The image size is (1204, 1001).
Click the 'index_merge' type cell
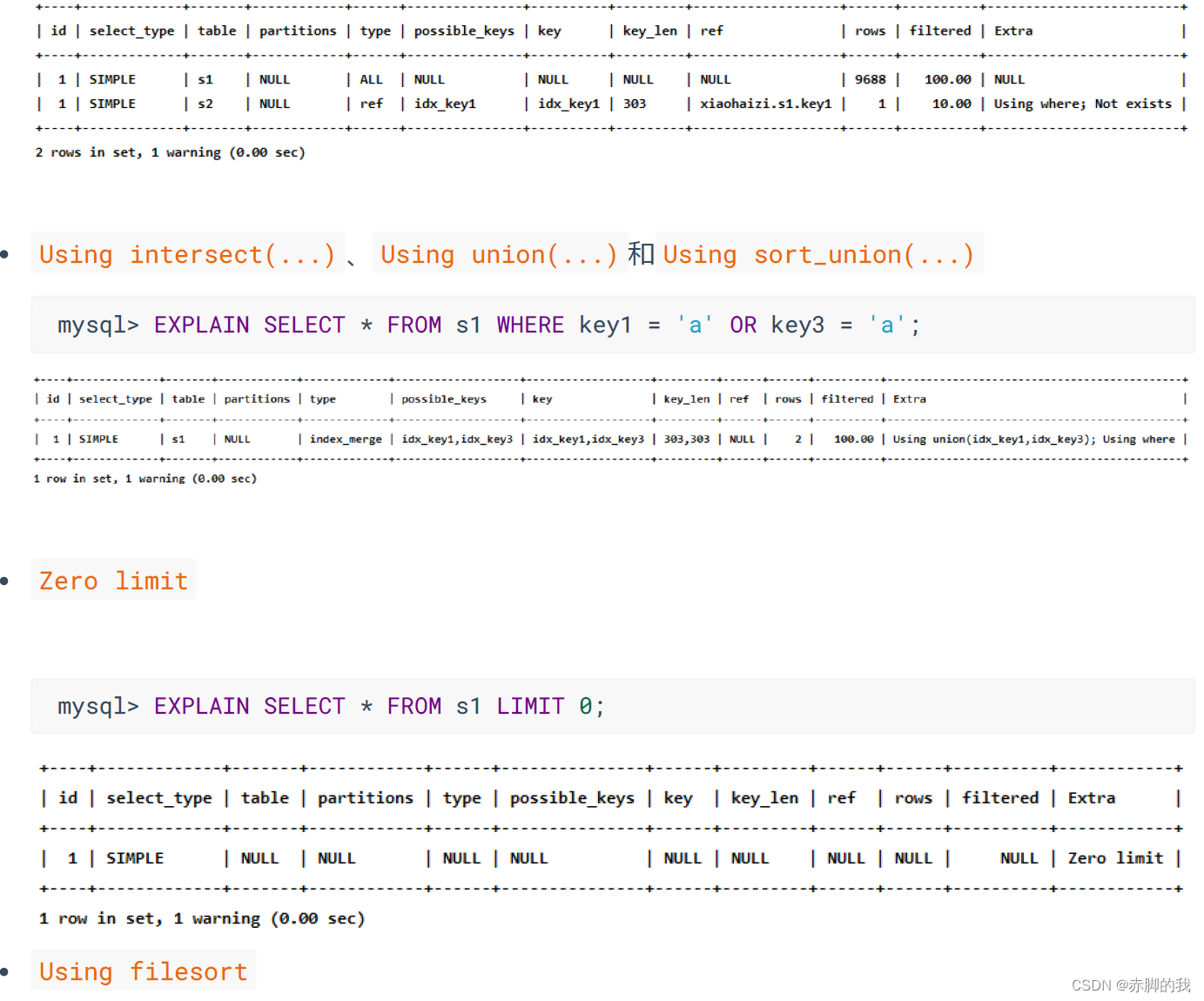346,440
